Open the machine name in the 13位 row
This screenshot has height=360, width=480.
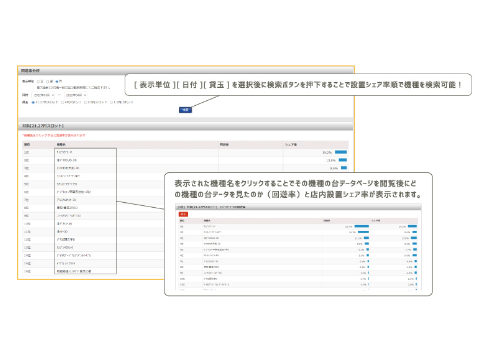point(65,248)
